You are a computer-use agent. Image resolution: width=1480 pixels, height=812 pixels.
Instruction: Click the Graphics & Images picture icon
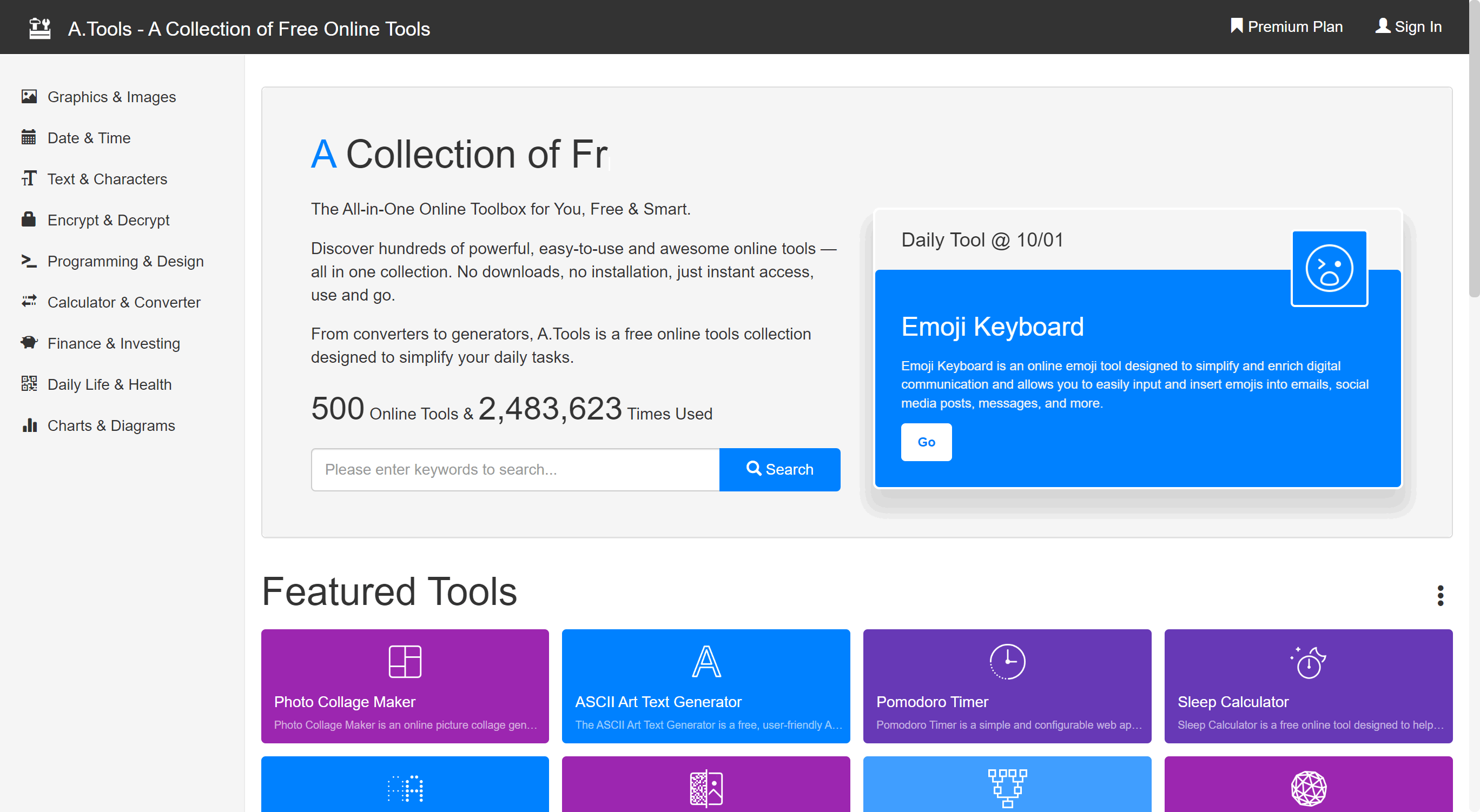[x=29, y=96]
